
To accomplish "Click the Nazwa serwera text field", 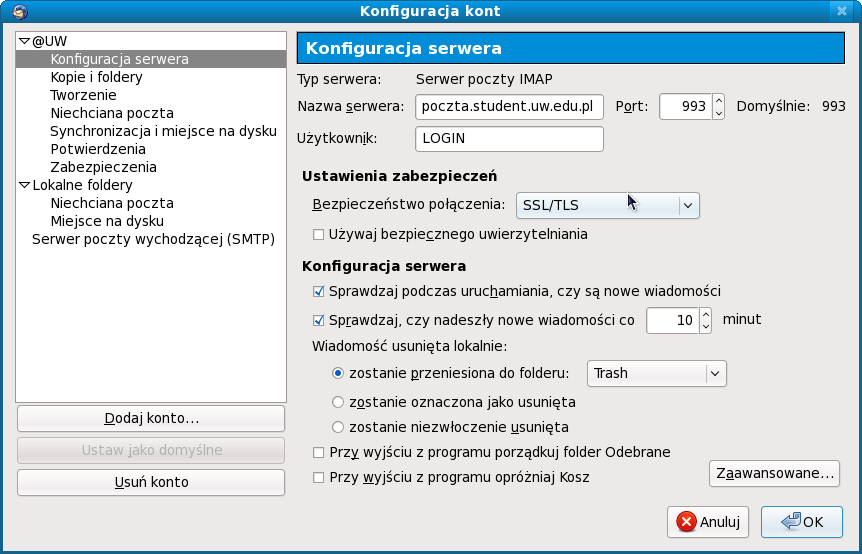I will coord(508,106).
